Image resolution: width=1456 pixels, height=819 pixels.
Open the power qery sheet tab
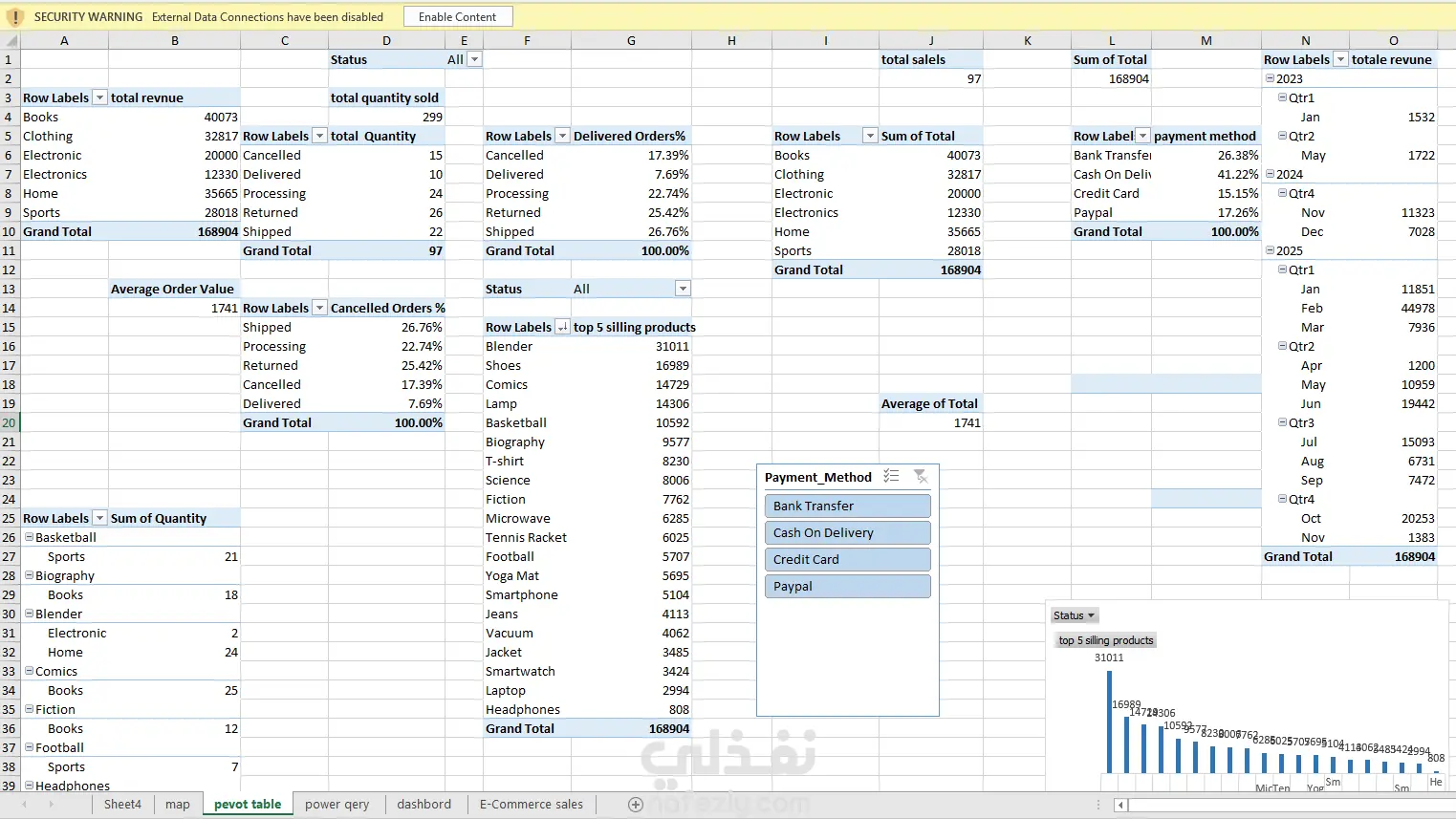click(337, 805)
